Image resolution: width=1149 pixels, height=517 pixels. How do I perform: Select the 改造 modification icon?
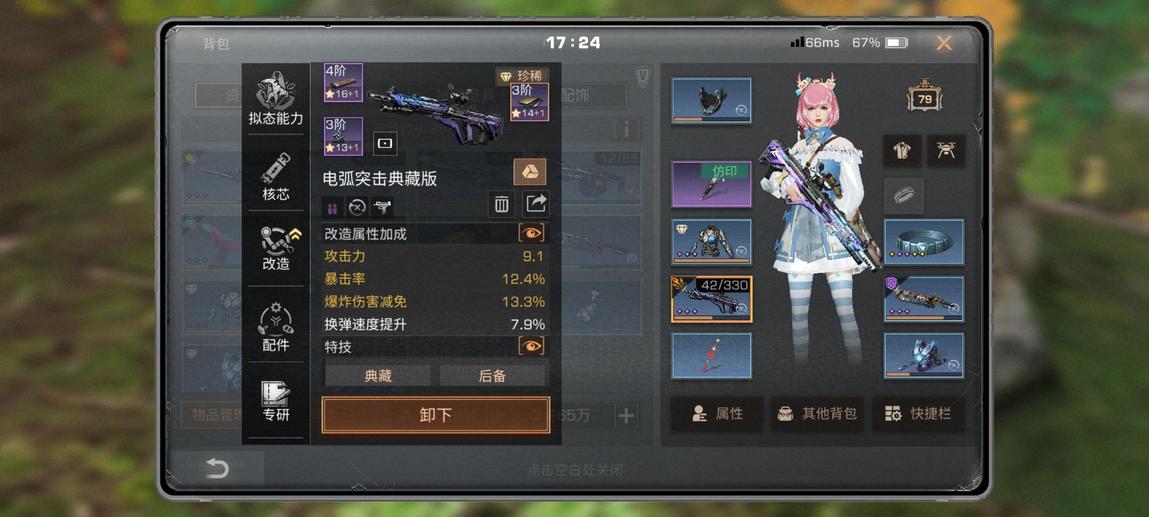pos(276,248)
